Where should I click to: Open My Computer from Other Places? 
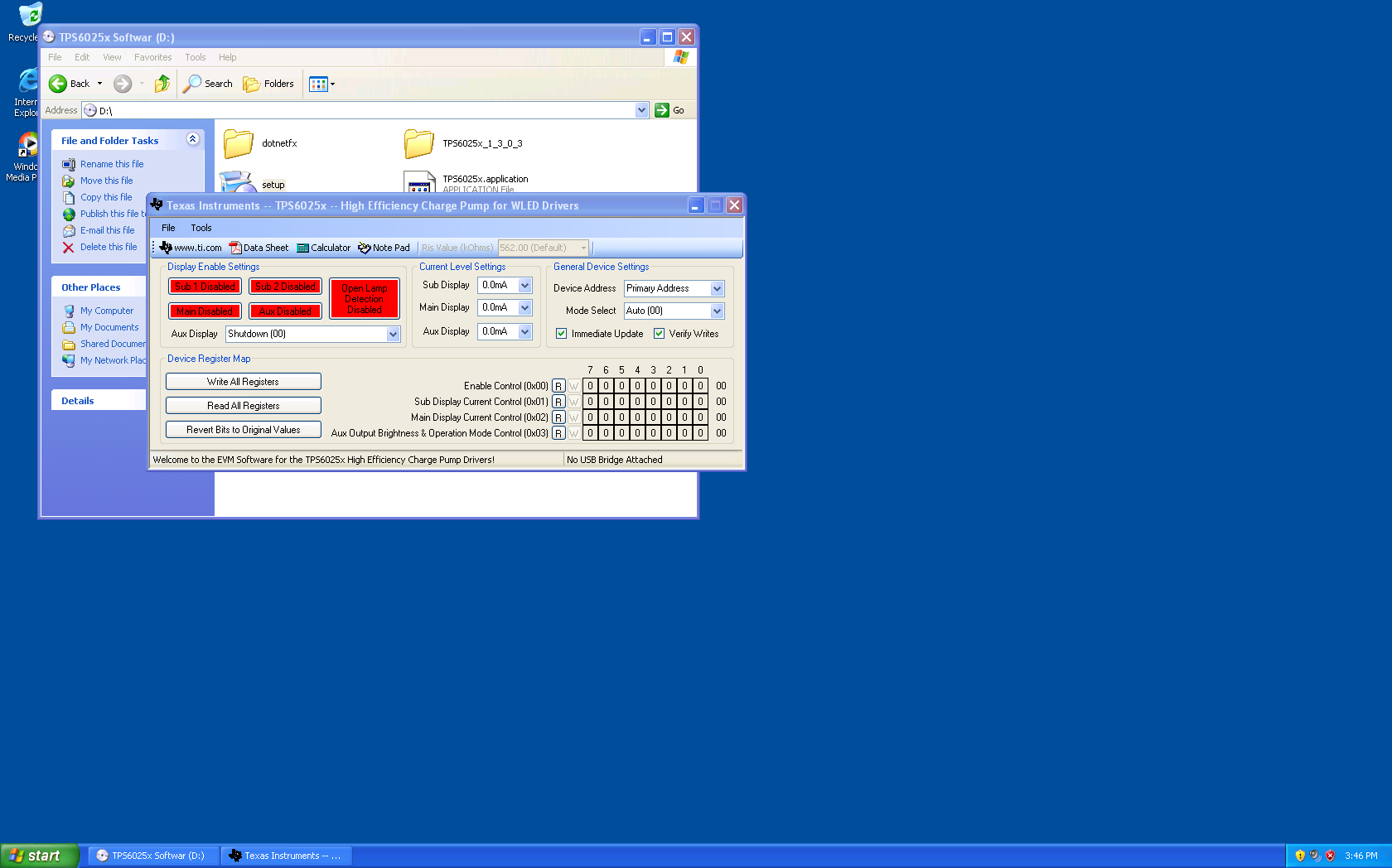click(98, 311)
